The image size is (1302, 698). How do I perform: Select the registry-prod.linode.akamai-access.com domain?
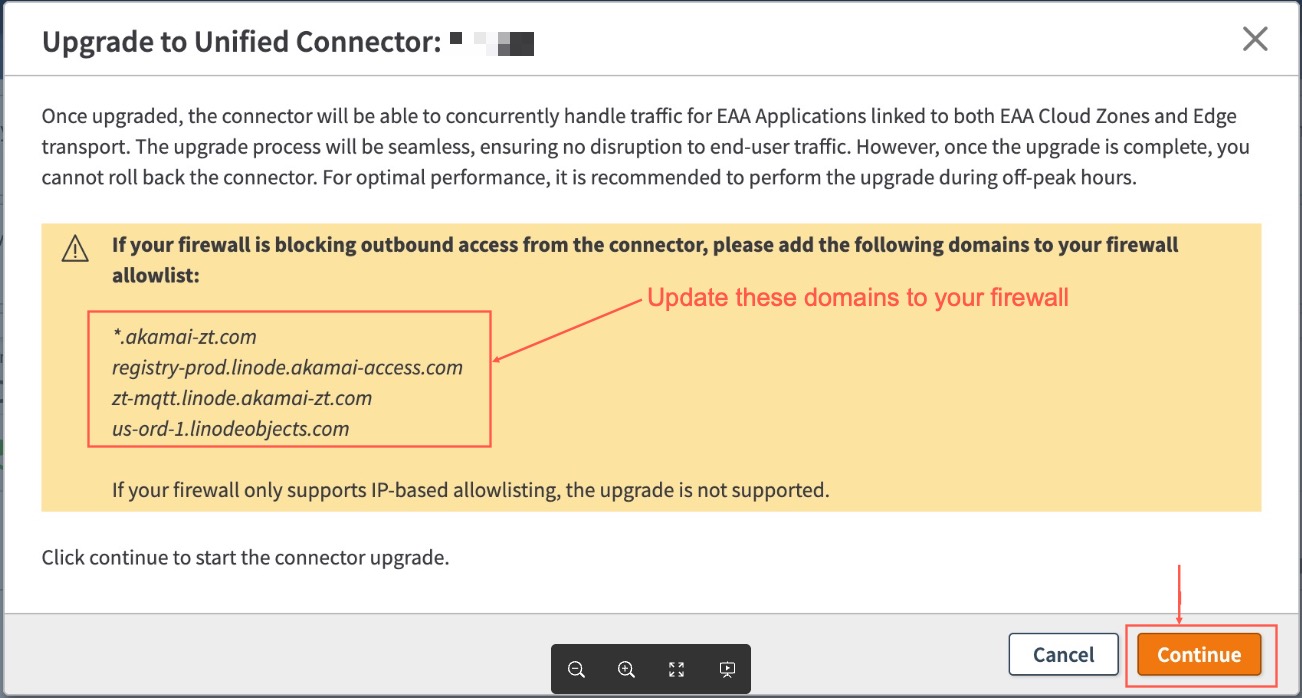(287, 367)
